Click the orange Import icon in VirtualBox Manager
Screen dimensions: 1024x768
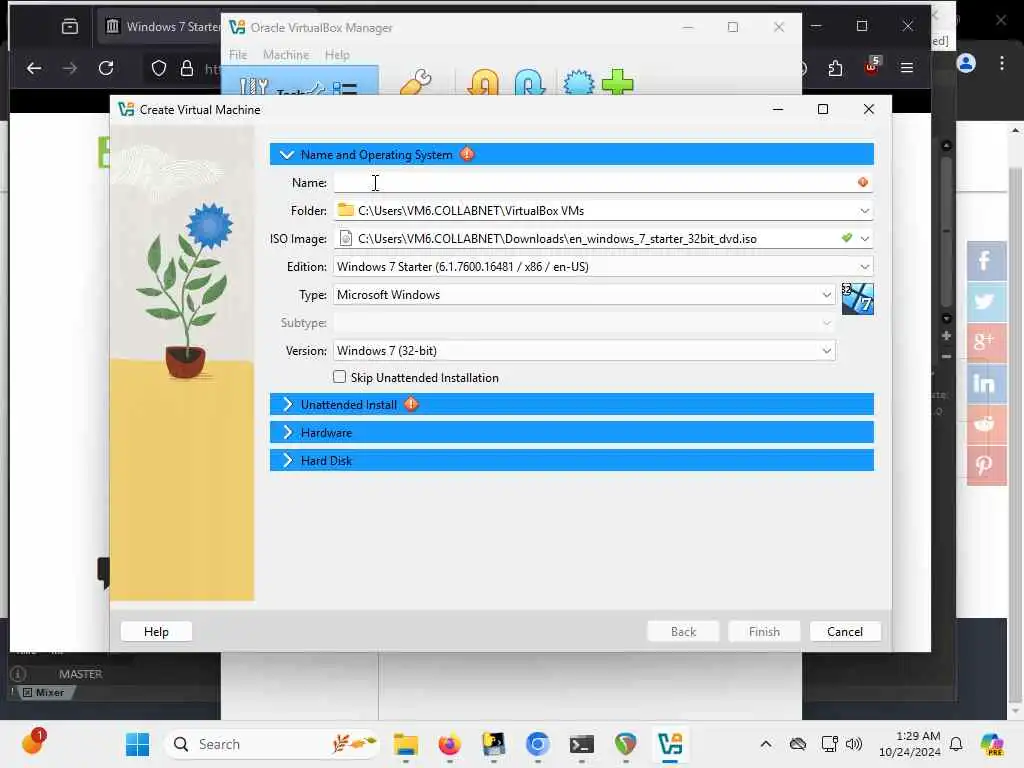pos(483,83)
